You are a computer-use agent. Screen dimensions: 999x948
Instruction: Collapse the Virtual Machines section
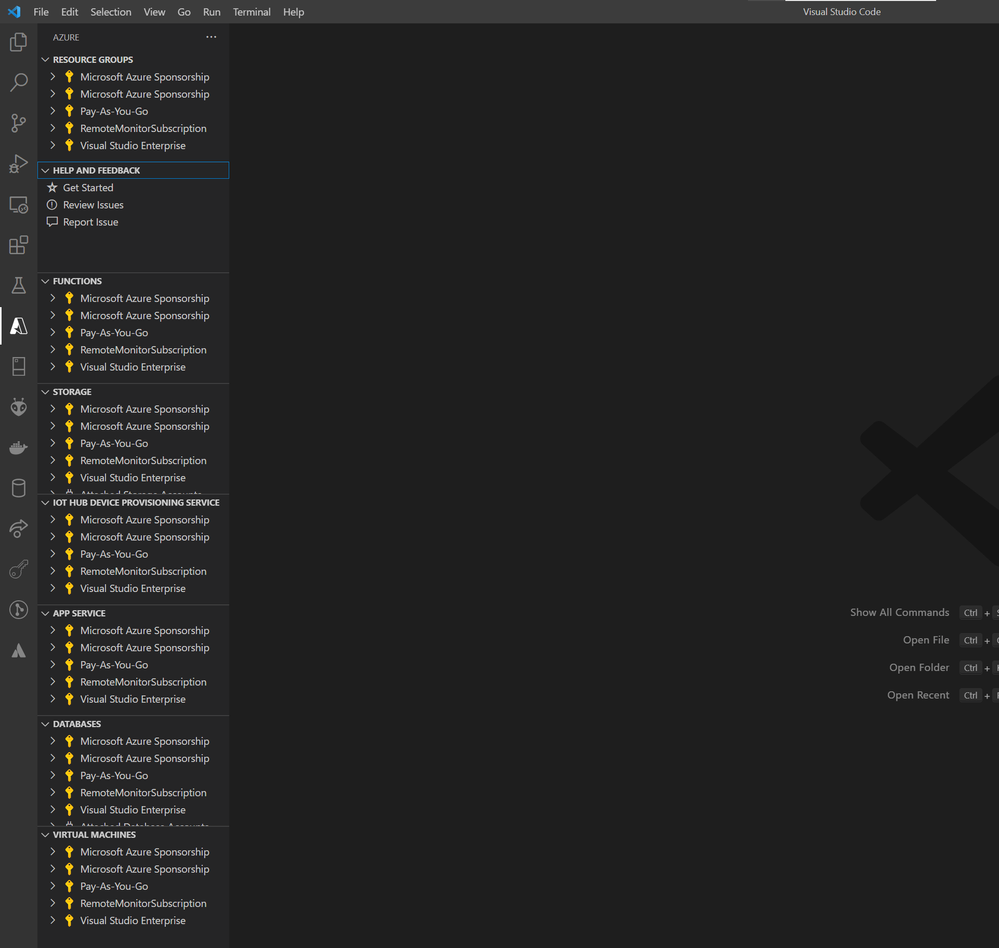[45, 835]
